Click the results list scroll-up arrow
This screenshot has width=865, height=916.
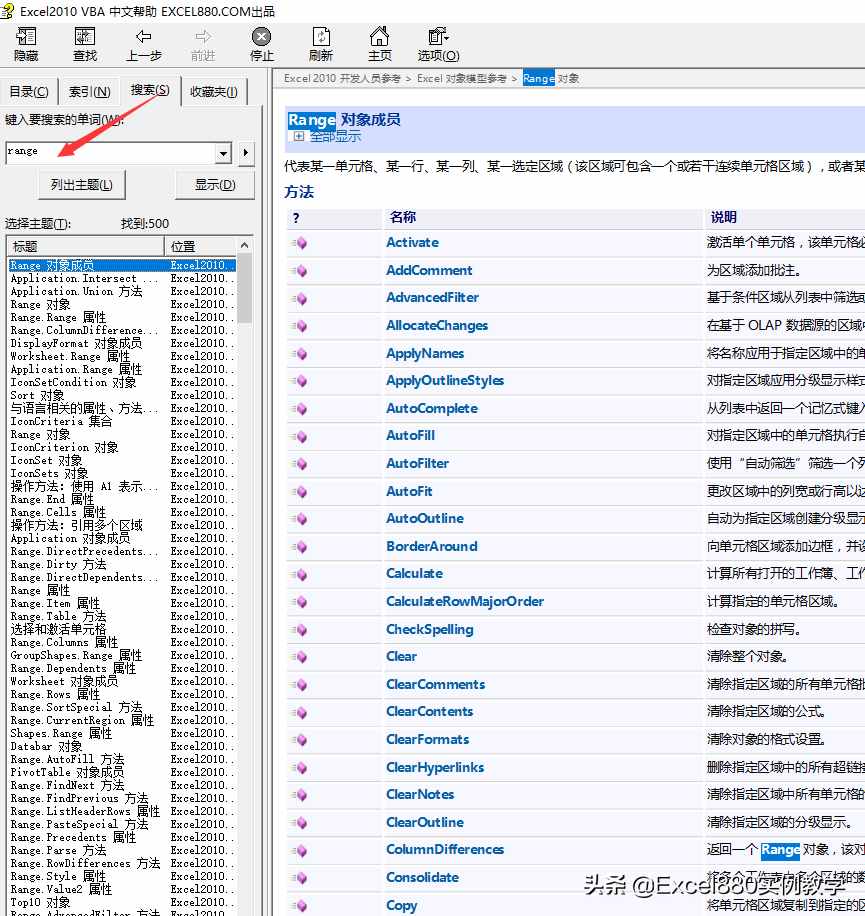(244, 245)
